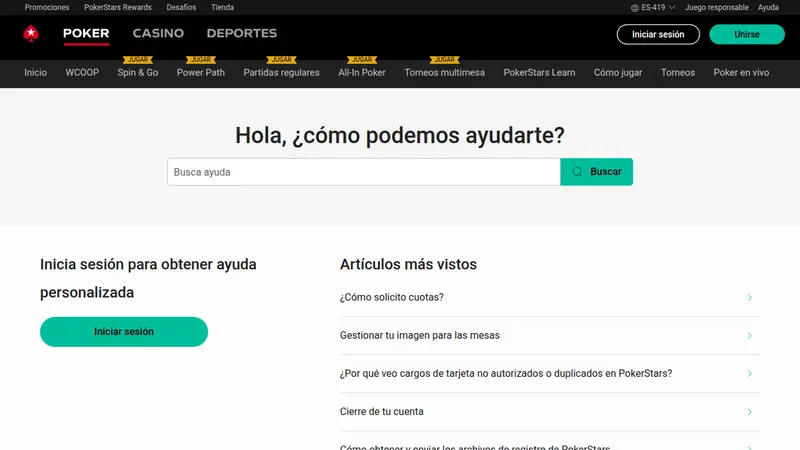Open All-In Poker menu item
This screenshot has width=800, height=450.
362,72
